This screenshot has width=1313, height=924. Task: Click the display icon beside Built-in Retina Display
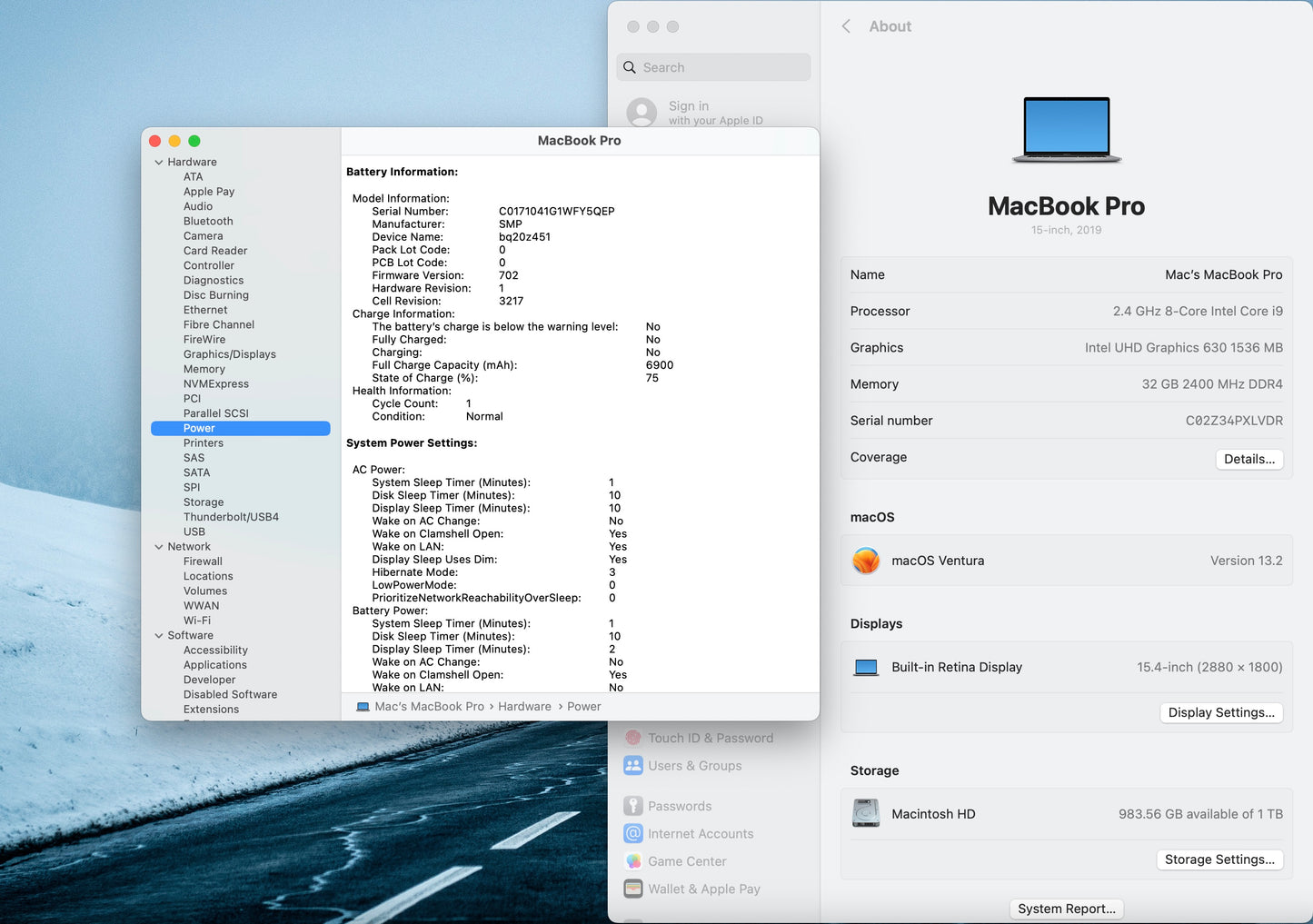point(866,667)
